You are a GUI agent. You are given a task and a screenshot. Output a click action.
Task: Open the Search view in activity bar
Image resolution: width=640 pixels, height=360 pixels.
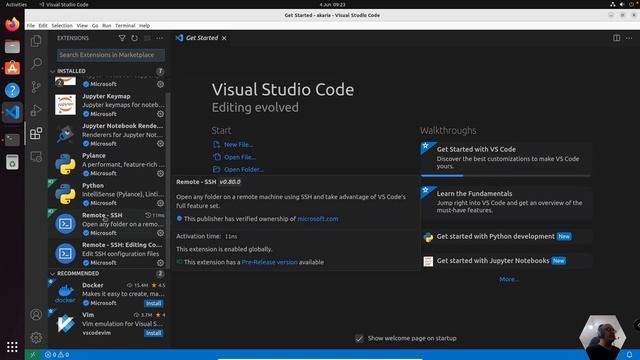(x=36, y=64)
